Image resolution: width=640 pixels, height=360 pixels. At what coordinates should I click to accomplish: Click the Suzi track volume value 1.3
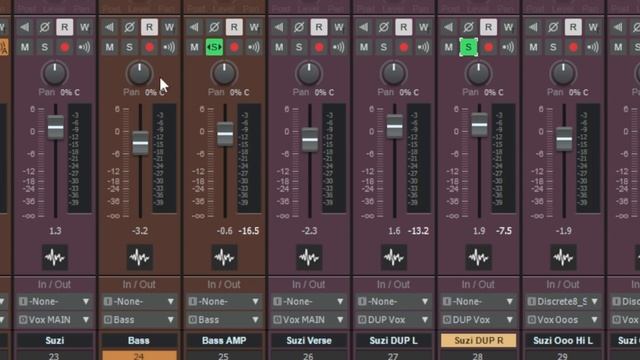(55, 231)
